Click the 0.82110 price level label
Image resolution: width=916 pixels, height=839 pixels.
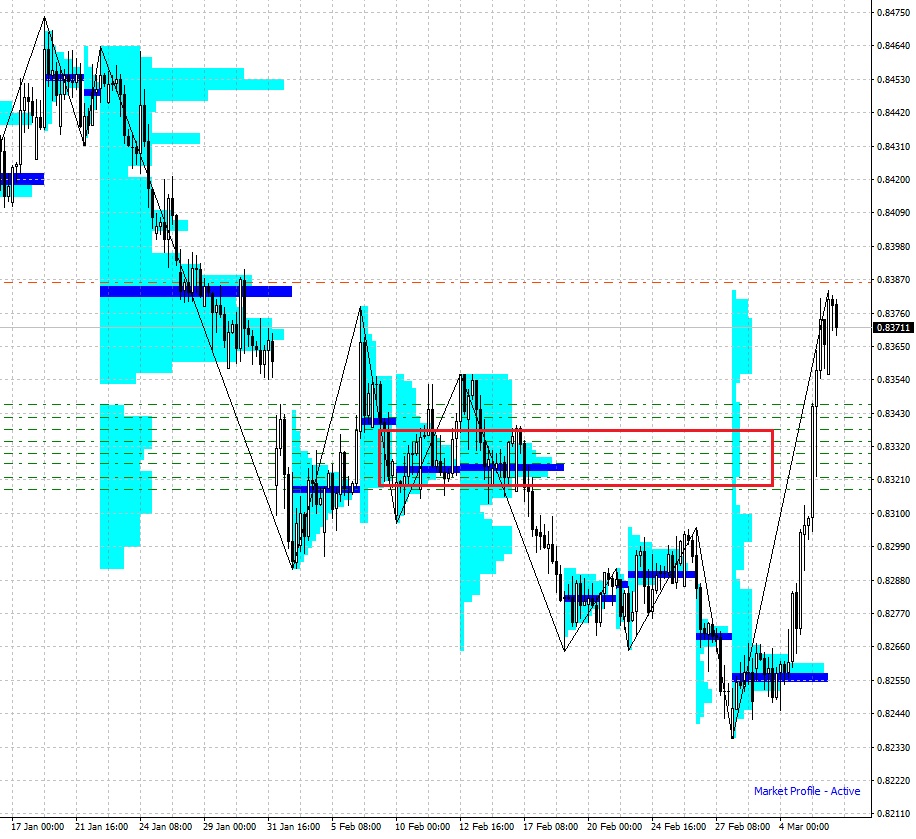pos(893,814)
